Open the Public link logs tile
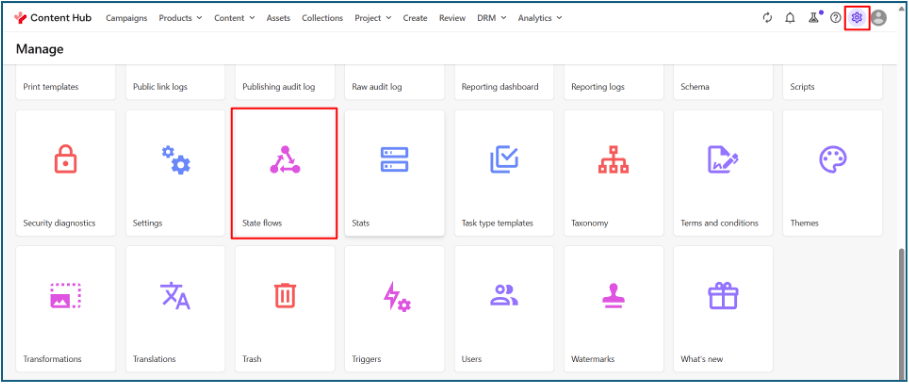Image resolution: width=909 pixels, height=384 pixels. point(175,83)
